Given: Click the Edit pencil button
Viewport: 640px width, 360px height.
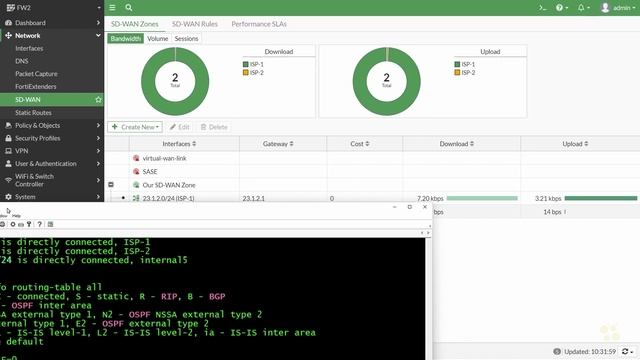Looking at the screenshot, I should [x=180, y=127].
